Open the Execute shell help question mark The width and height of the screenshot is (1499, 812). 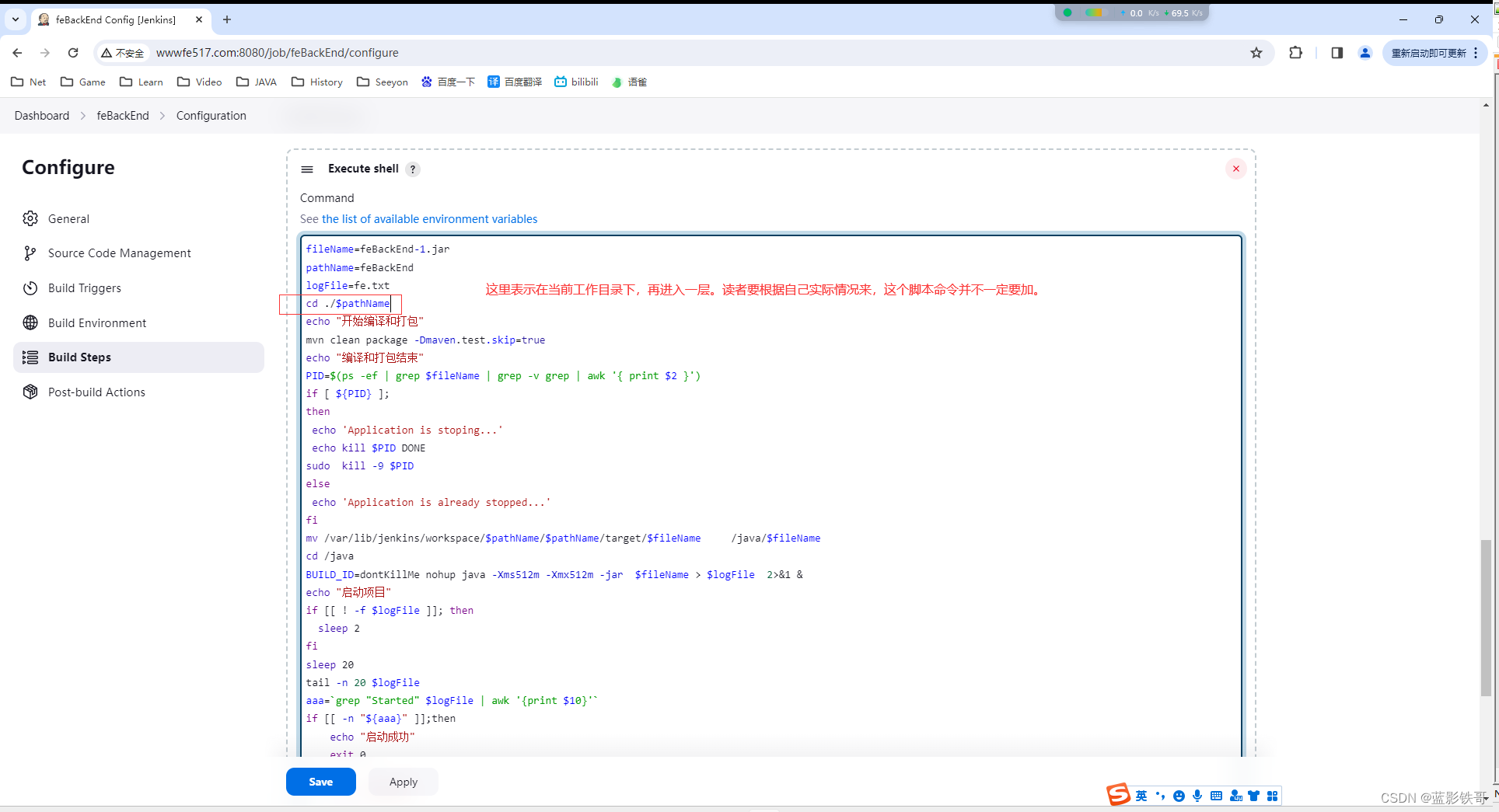pyautogui.click(x=413, y=169)
